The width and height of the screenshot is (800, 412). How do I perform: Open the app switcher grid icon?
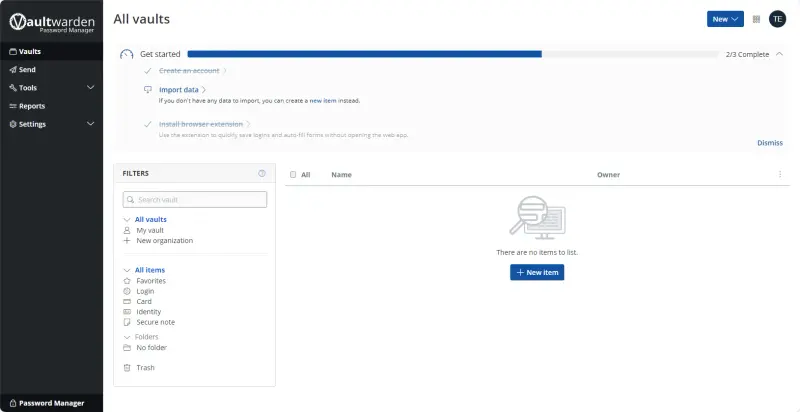point(756,19)
